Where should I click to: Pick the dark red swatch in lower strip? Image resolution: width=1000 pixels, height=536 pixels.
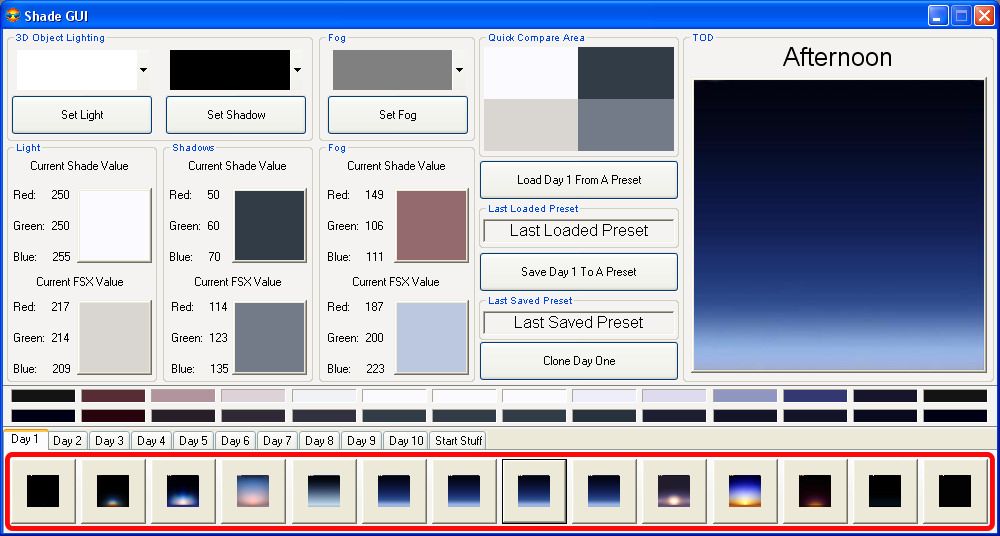(x=113, y=416)
